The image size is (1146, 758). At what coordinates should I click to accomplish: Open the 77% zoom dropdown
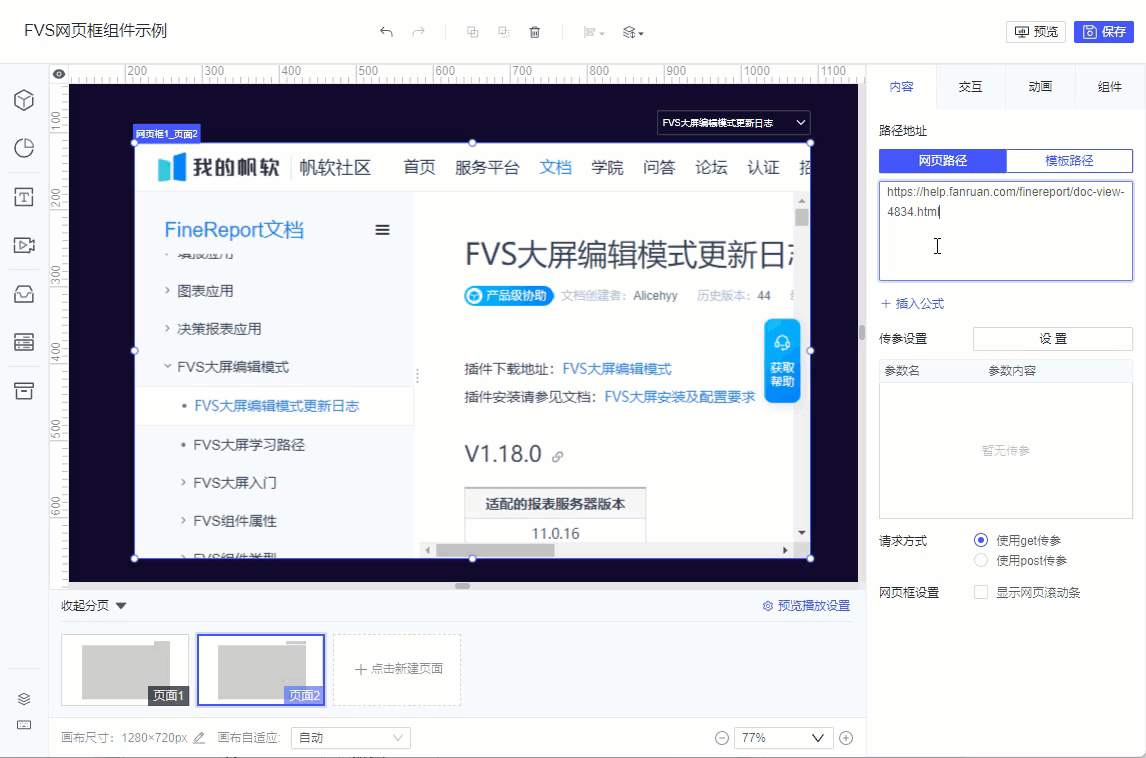coord(783,738)
